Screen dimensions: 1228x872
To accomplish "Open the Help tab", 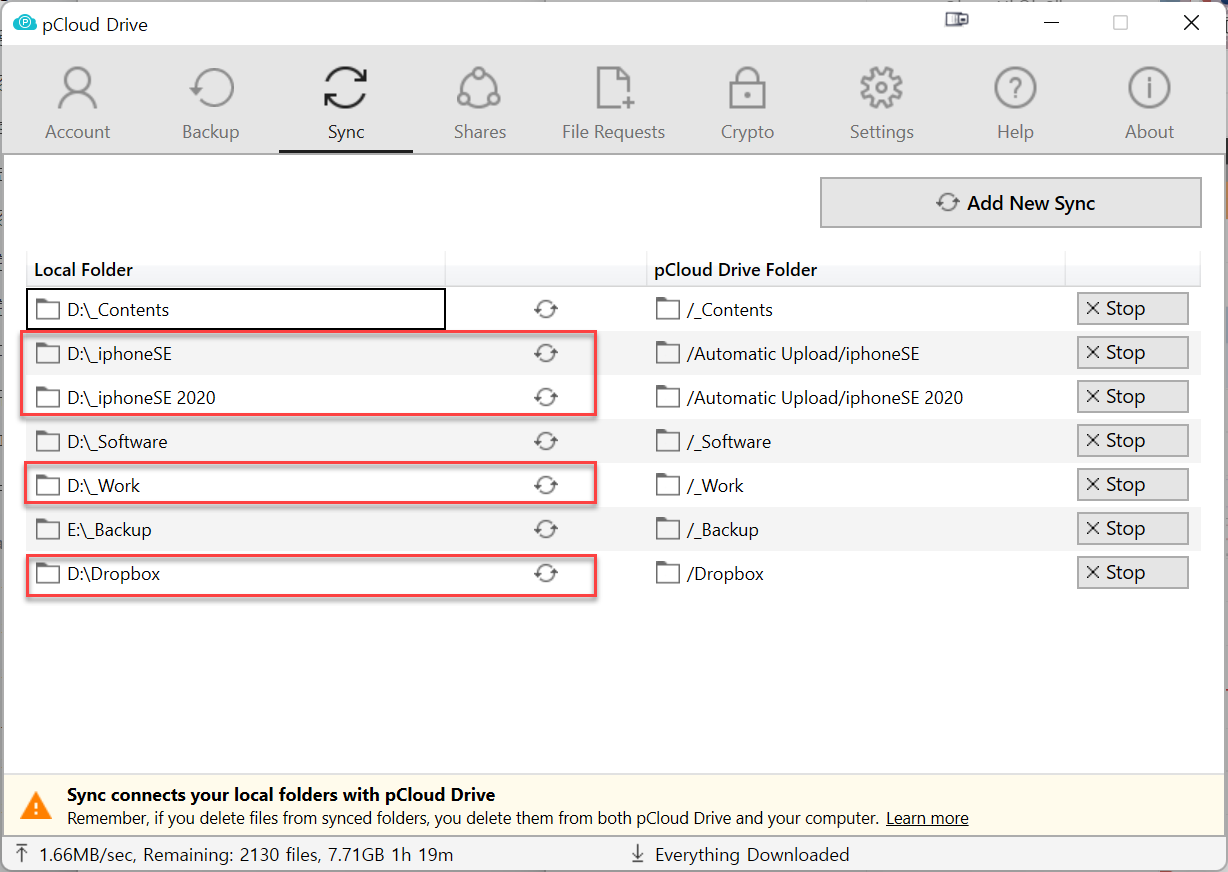I will (x=1015, y=103).
